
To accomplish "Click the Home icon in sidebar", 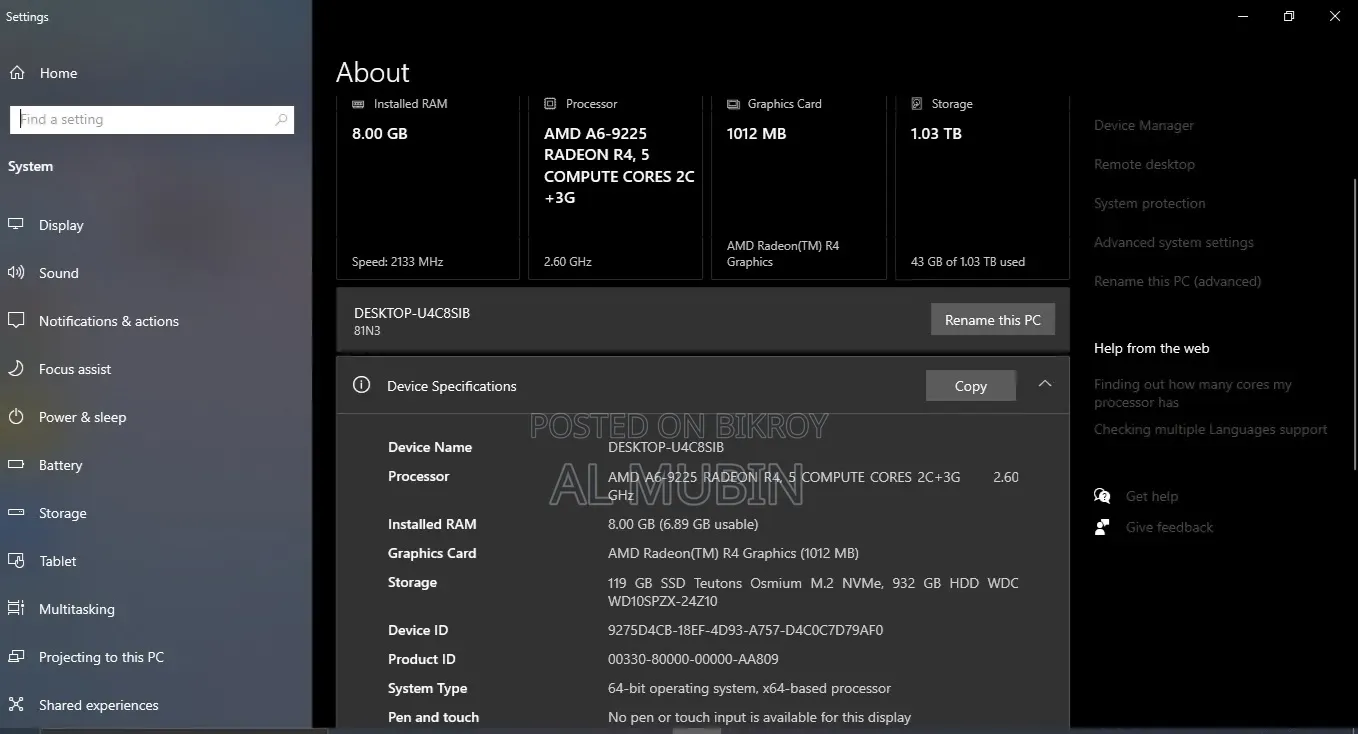I will 17,73.
